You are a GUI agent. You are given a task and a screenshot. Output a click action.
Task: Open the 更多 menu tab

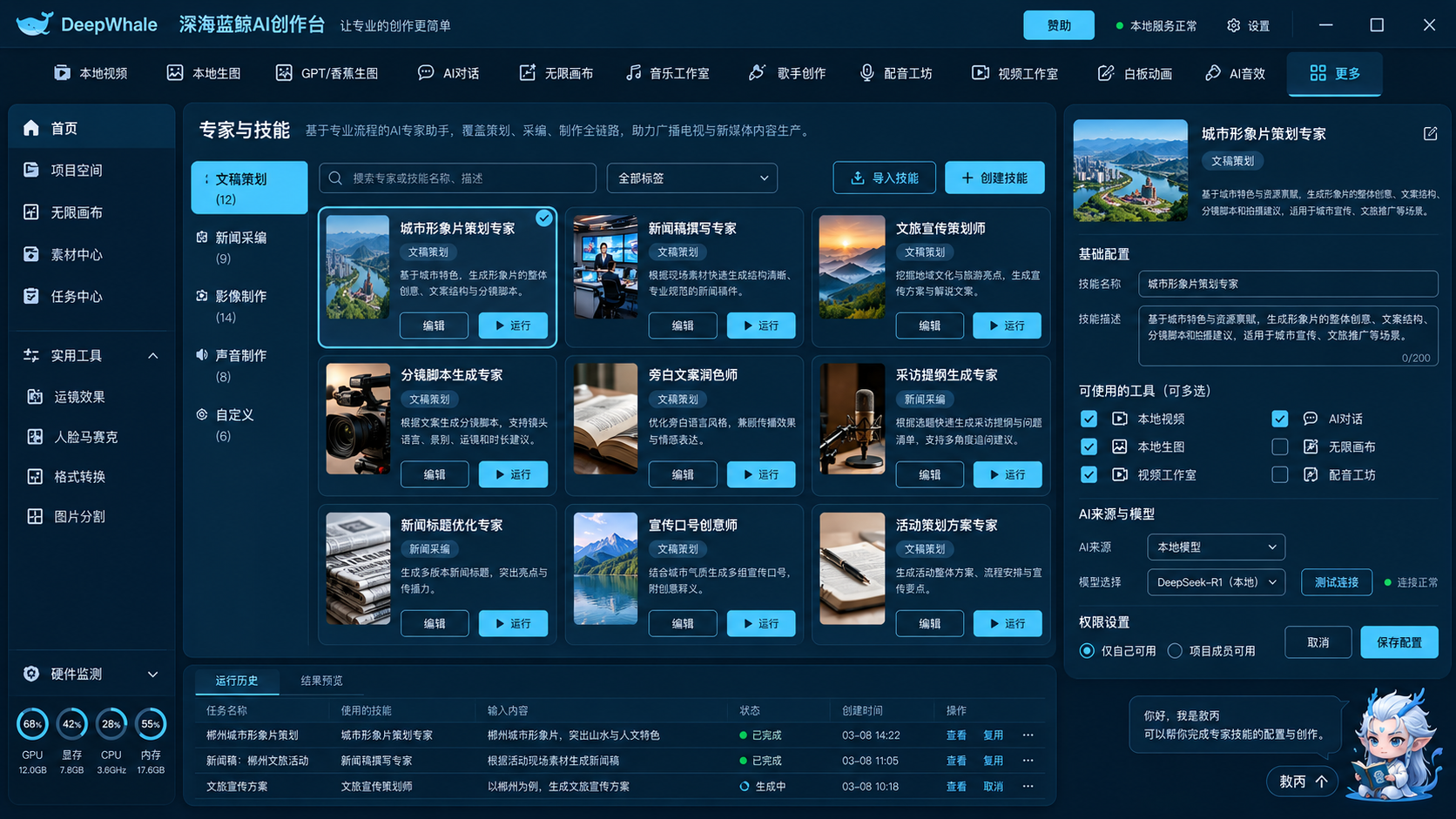click(1335, 74)
